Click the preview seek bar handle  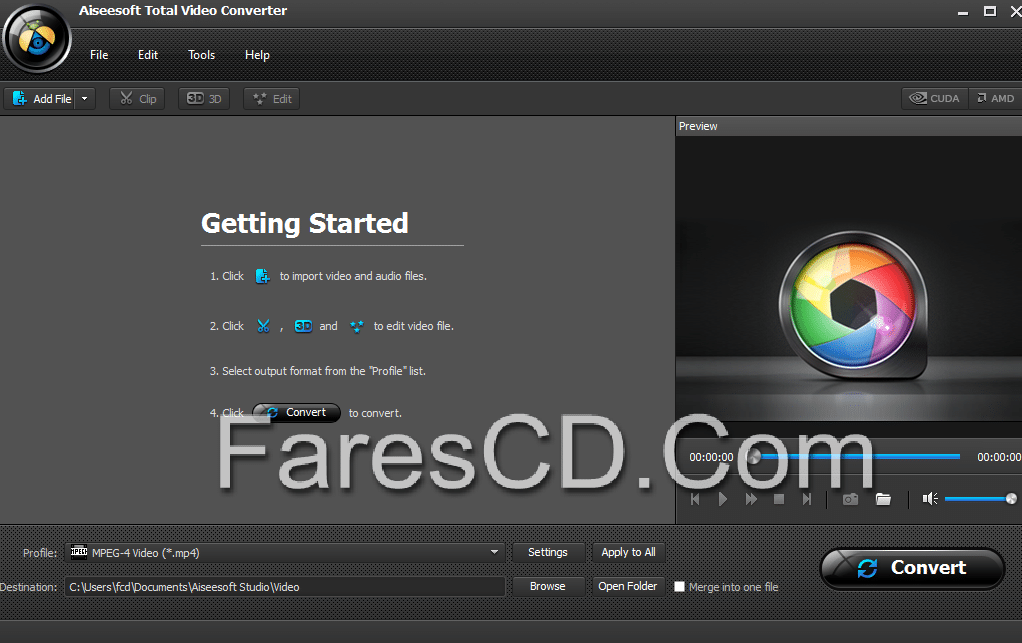point(753,456)
